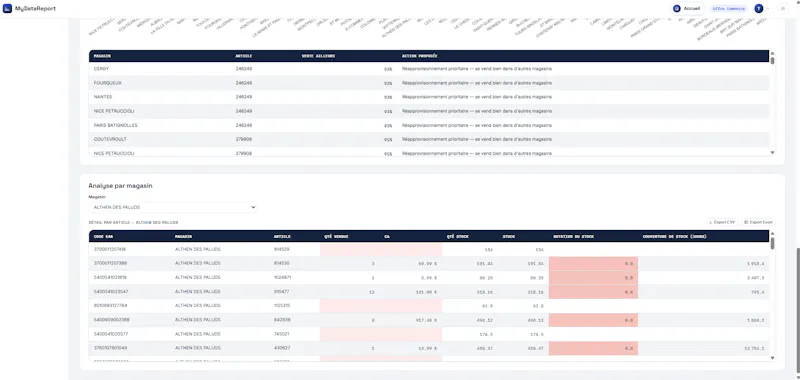The width and height of the screenshot is (800, 380).
Task: Select the PARIS BATIGNOLLES row
Action: [429, 125]
